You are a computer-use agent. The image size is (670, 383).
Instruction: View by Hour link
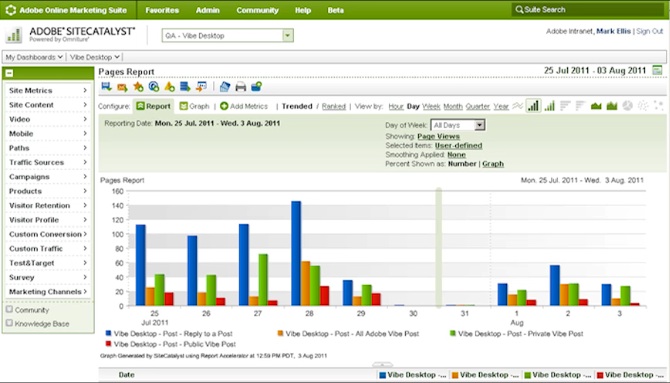coord(396,106)
